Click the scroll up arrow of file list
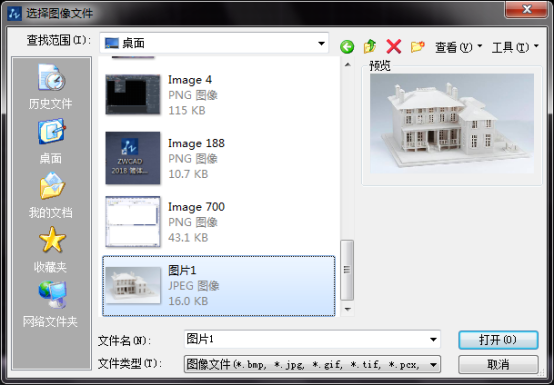This screenshot has height=386, width=554. 348,65
